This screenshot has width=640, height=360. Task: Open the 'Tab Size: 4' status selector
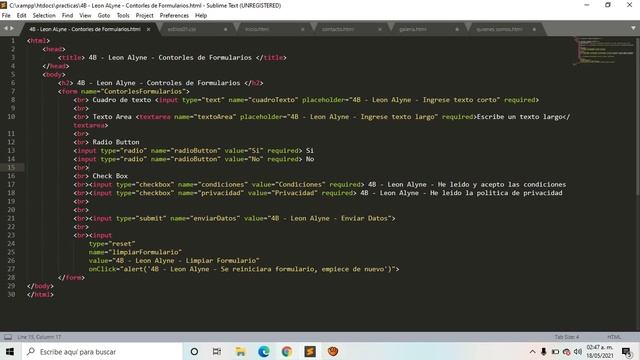click(567, 337)
